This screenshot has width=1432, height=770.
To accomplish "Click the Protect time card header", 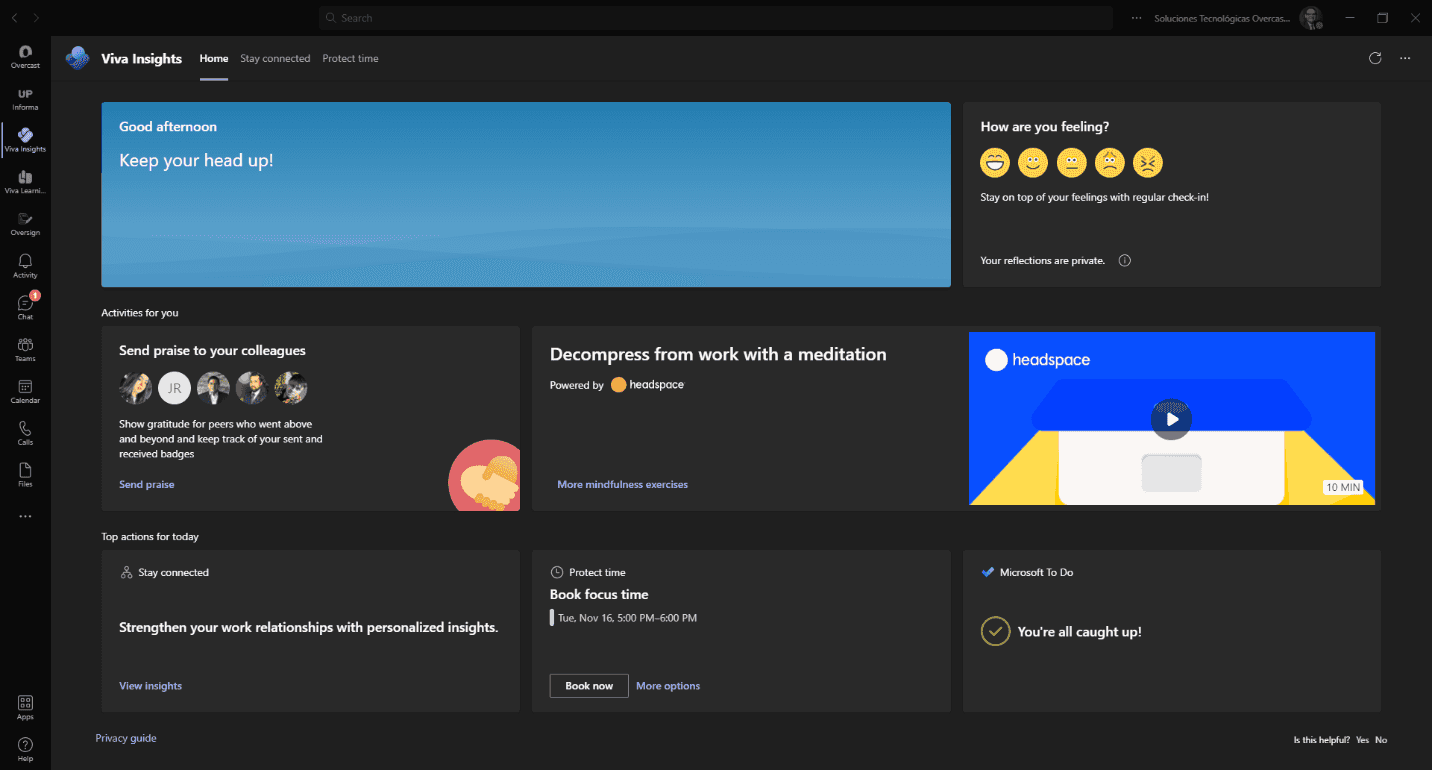I will coord(588,573).
